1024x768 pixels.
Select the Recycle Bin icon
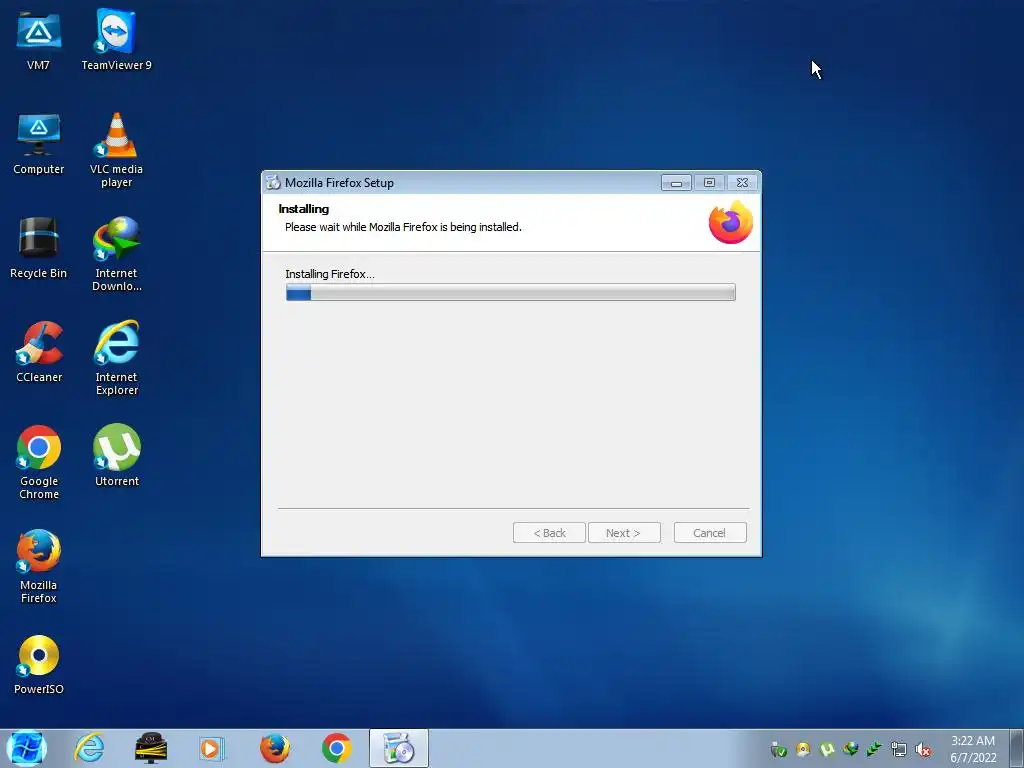click(x=39, y=248)
